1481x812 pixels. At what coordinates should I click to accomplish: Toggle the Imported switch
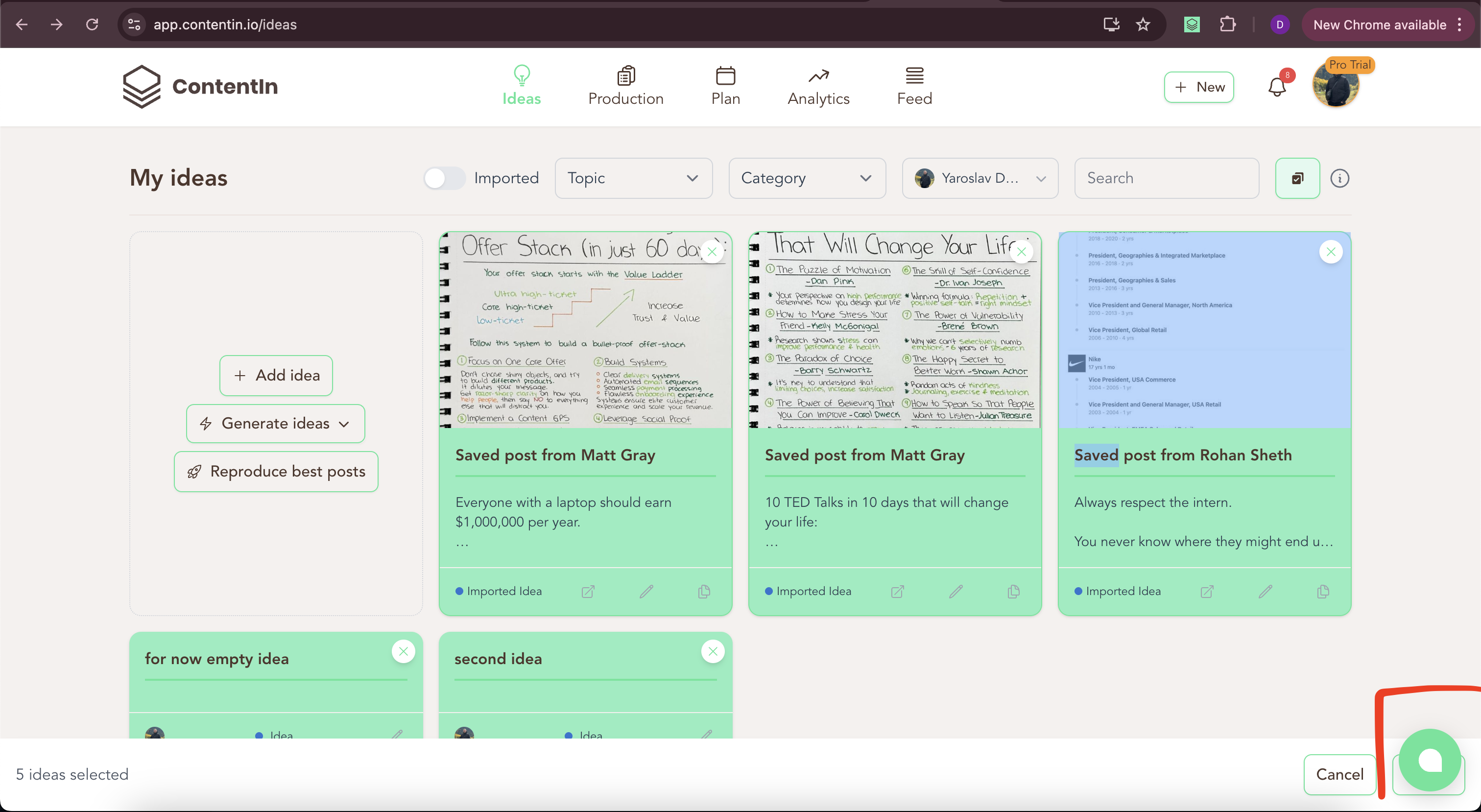(x=444, y=178)
